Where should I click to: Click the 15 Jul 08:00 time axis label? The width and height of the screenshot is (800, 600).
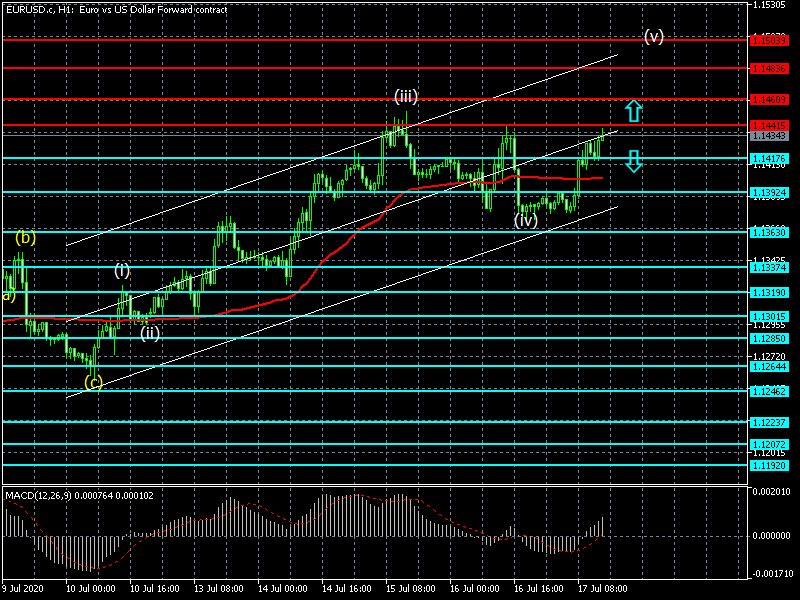pos(411,588)
